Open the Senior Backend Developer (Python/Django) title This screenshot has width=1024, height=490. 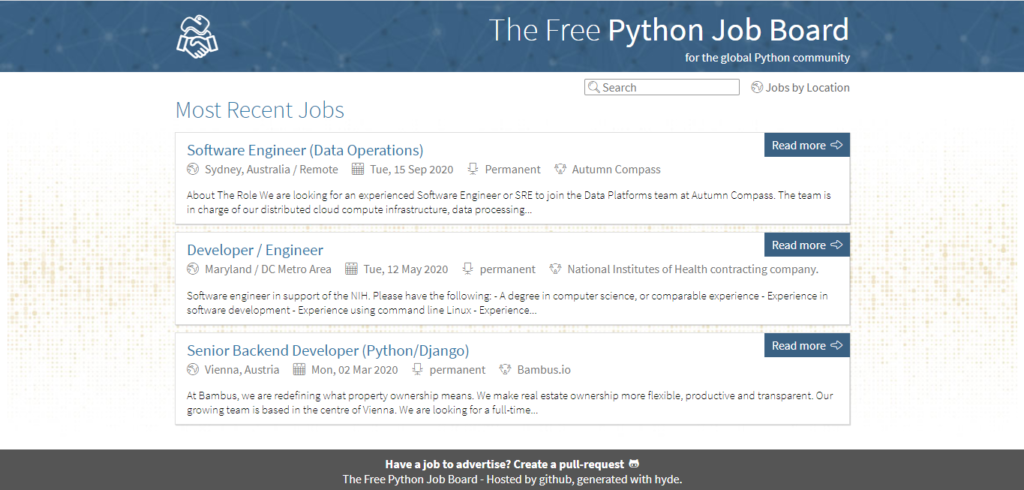tap(328, 350)
